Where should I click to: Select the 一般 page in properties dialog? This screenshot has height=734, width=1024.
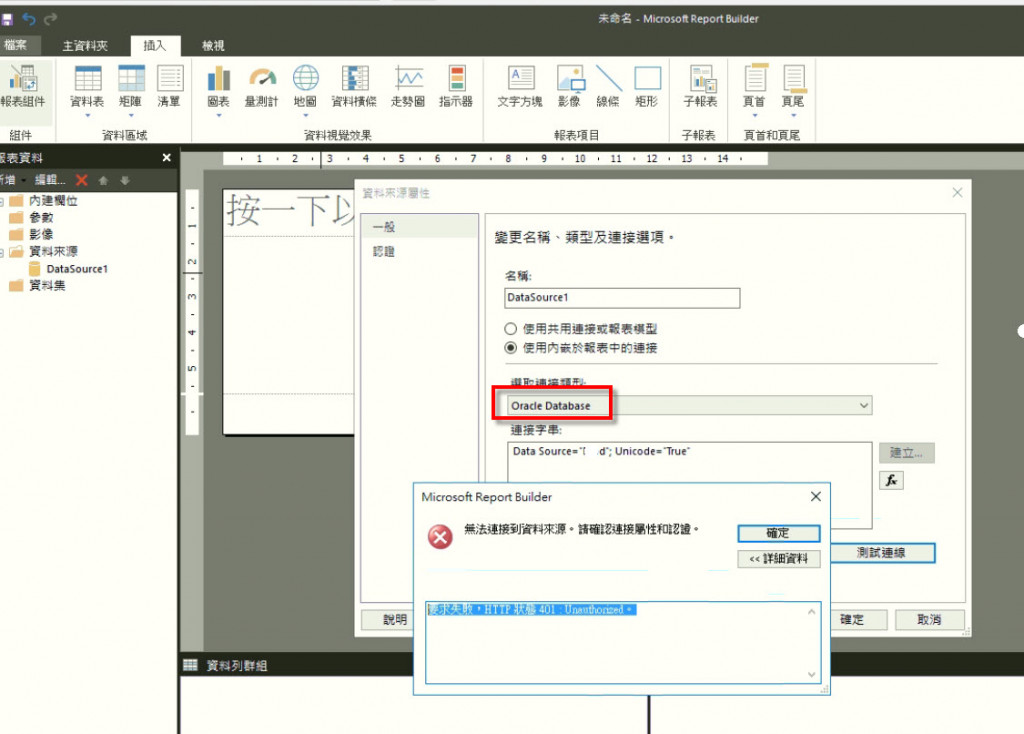pyautogui.click(x=419, y=227)
